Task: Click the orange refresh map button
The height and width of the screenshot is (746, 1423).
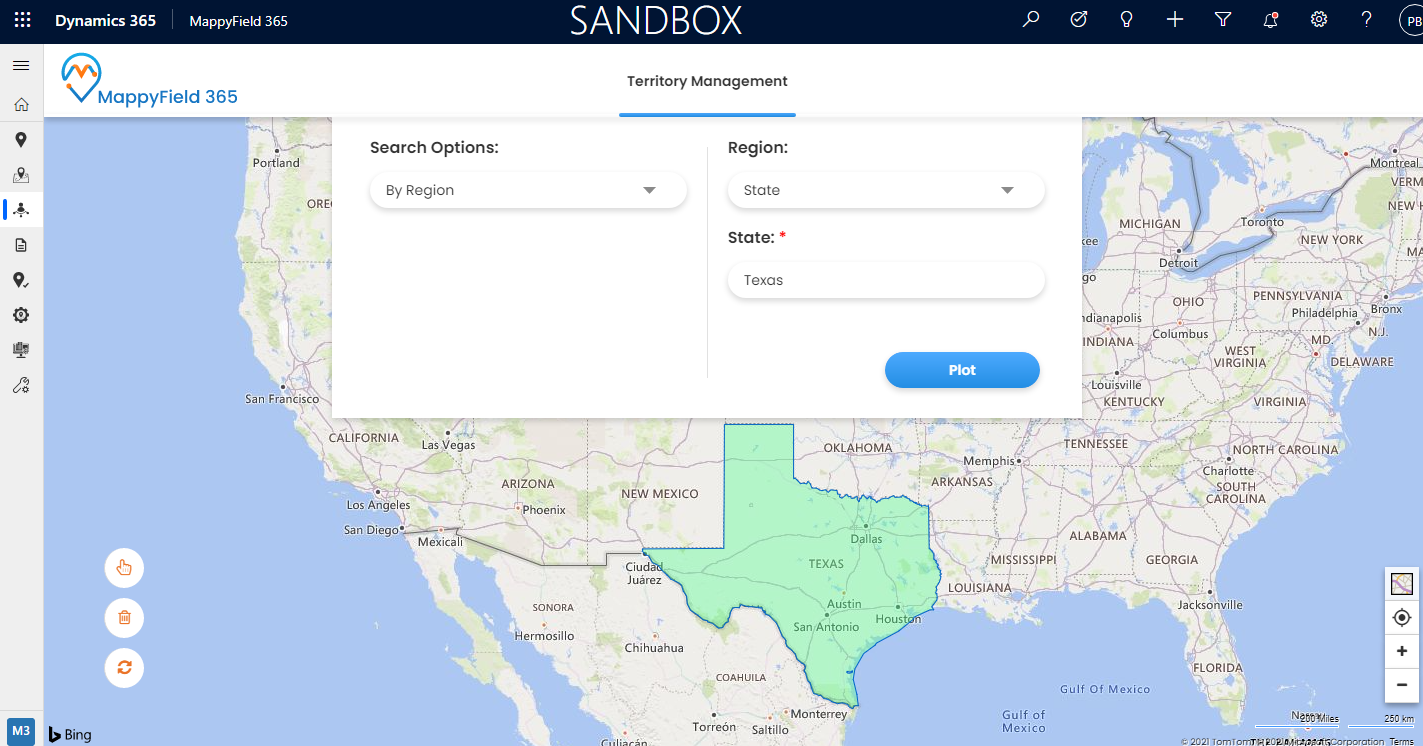Action: (x=124, y=667)
